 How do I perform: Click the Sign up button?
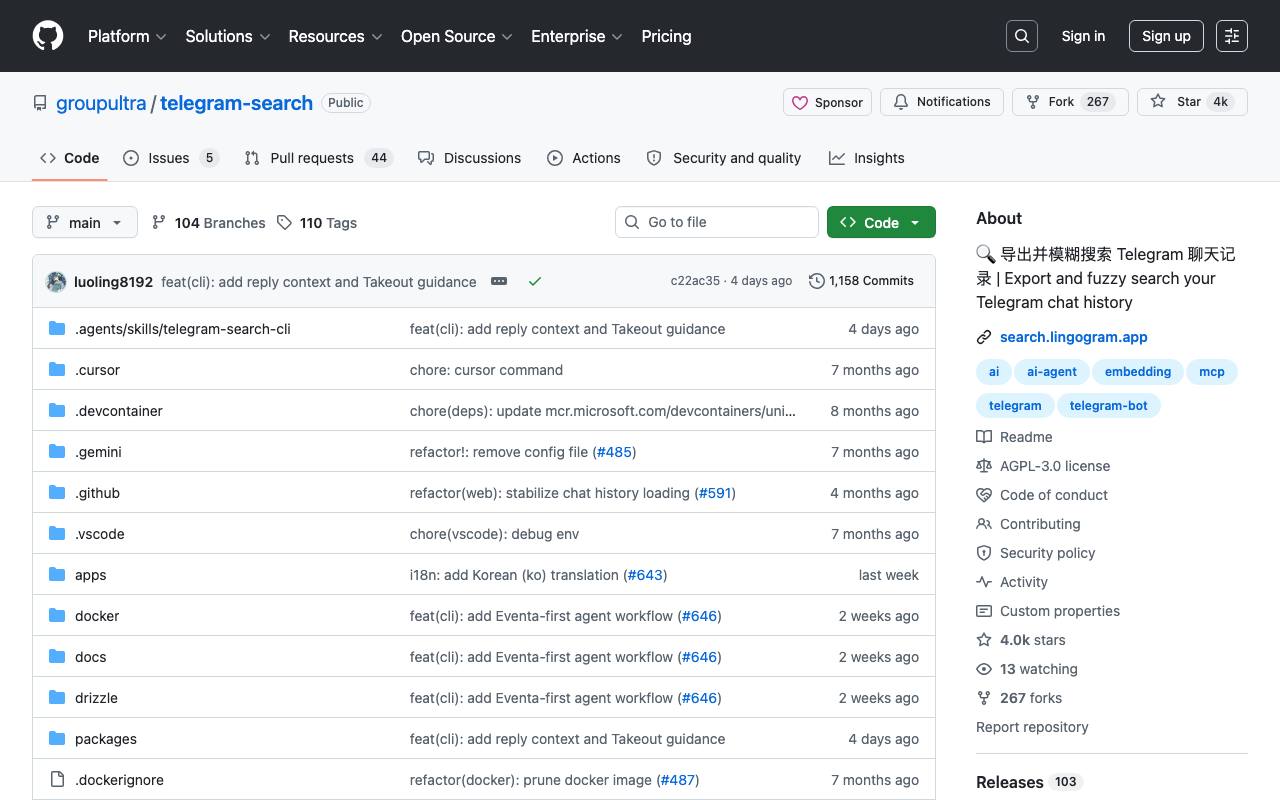pyautogui.click(x=1166, y=36)
